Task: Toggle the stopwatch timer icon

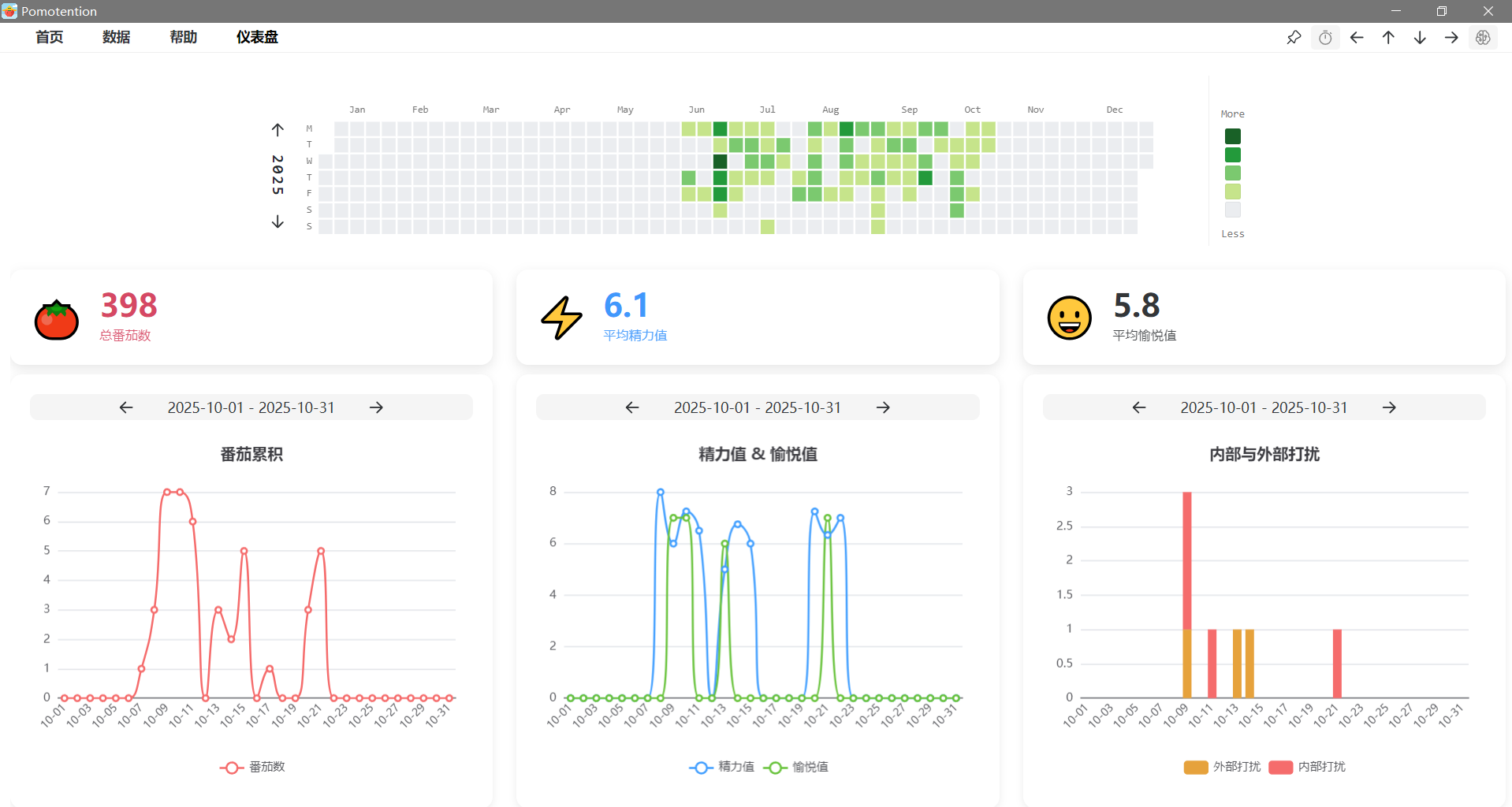Action: tap(1325, 38)
